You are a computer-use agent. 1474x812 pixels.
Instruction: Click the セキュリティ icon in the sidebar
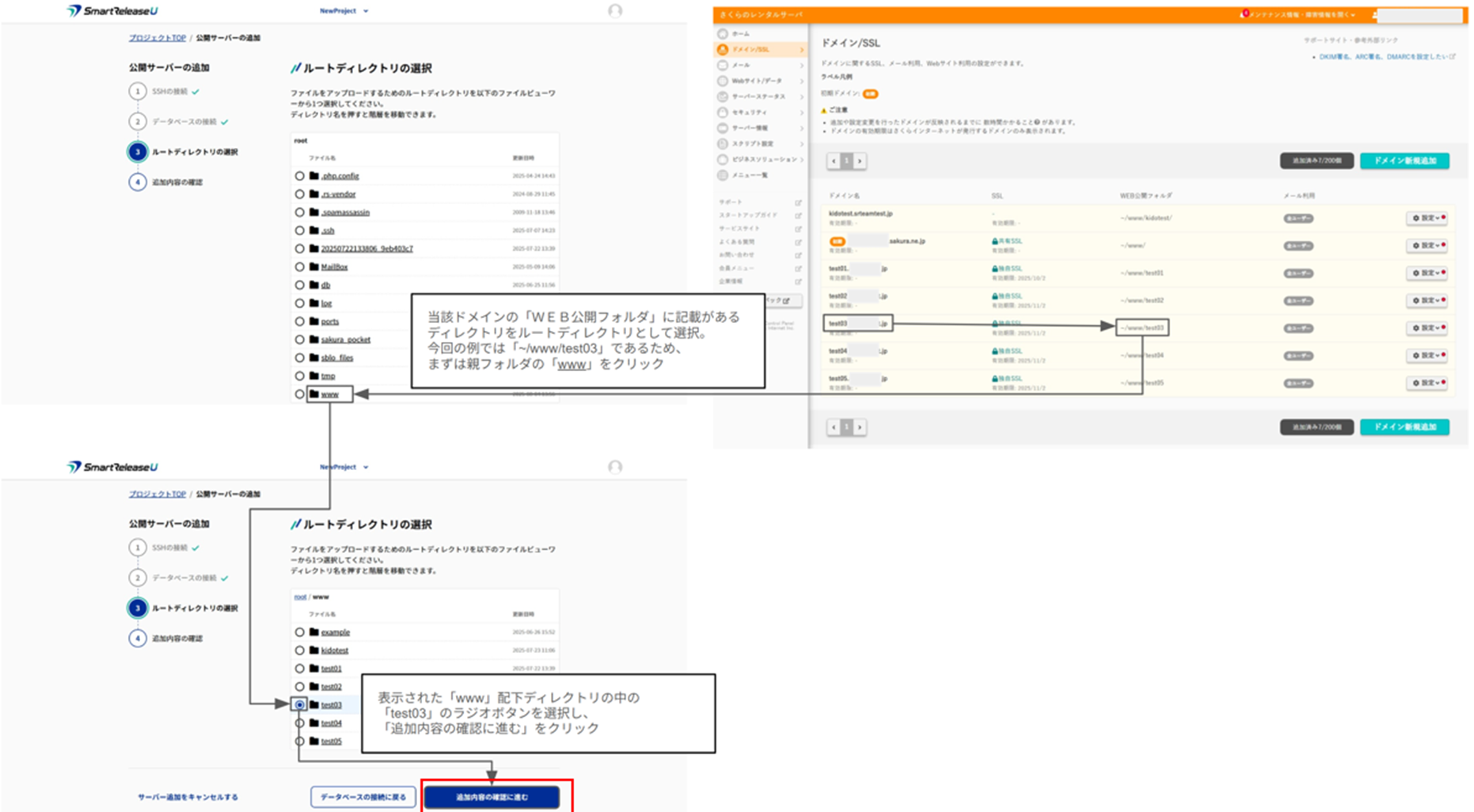(x=723, y=112)
